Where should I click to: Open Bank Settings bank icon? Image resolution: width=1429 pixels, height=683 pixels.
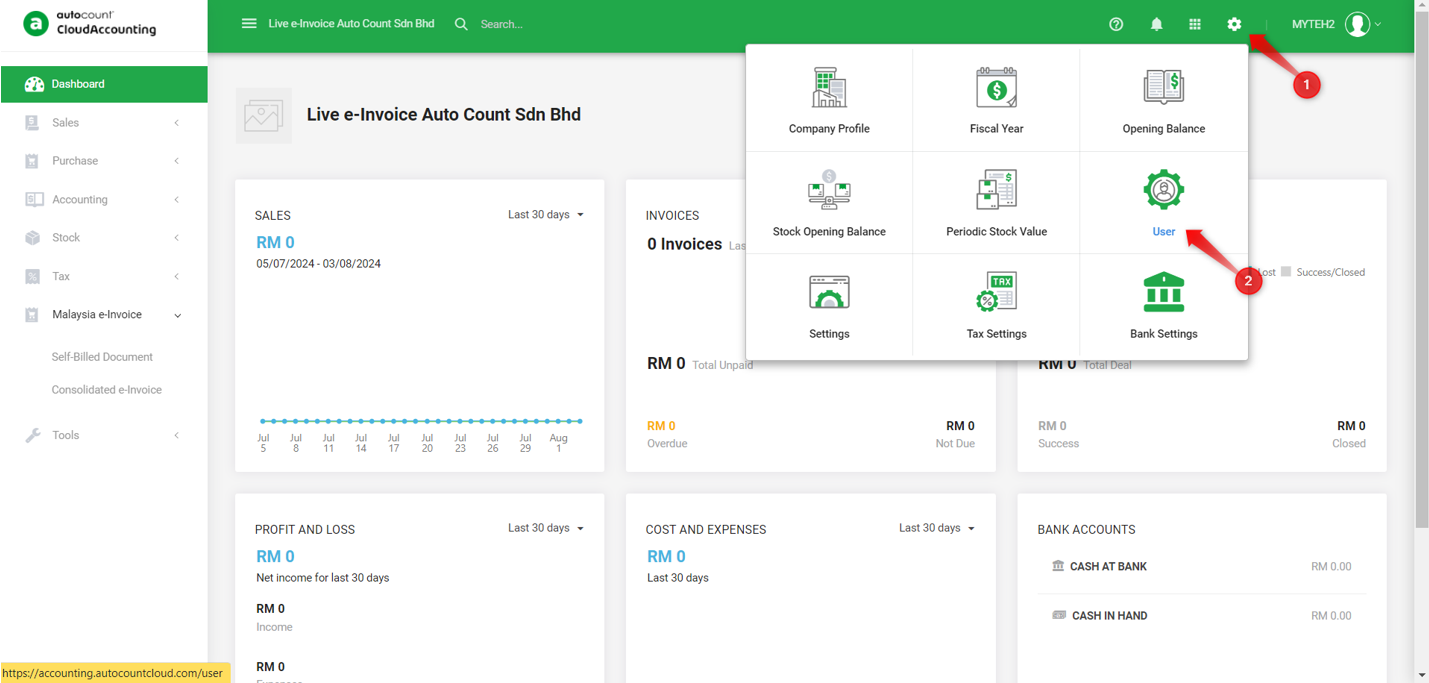[1164, 292]
